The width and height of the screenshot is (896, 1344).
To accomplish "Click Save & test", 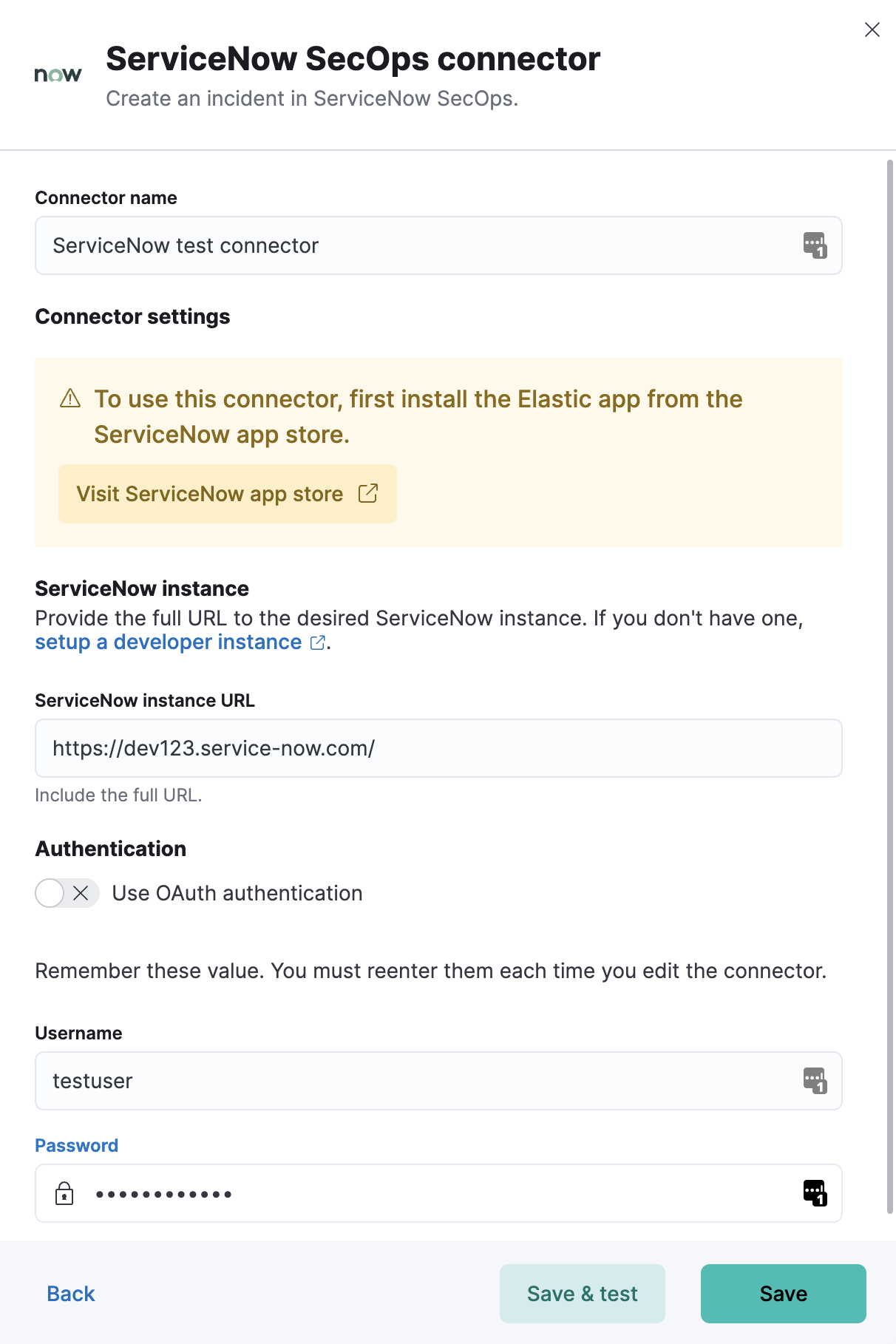I will point(582,1293).
